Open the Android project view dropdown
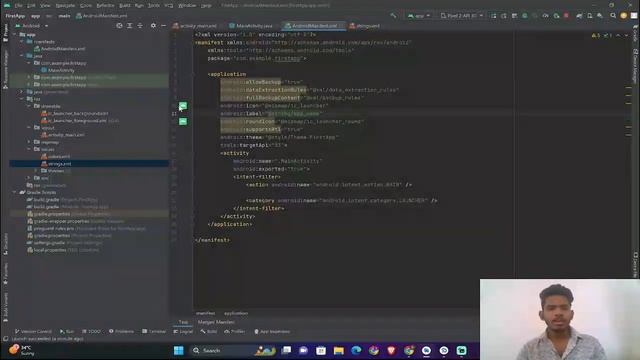The image size is (640, 360). (x=32, y=26)
